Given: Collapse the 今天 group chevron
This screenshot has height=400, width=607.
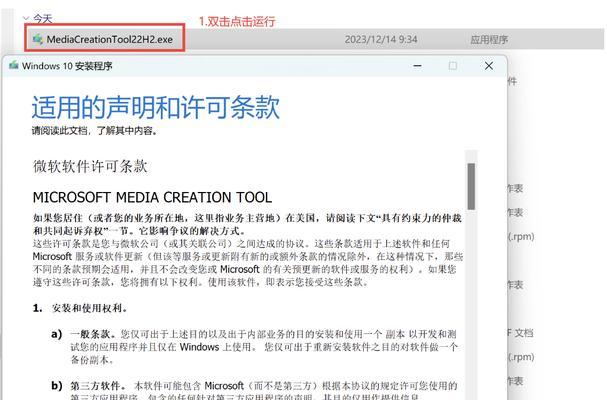Looking at the screenshot, I should 26,18.
